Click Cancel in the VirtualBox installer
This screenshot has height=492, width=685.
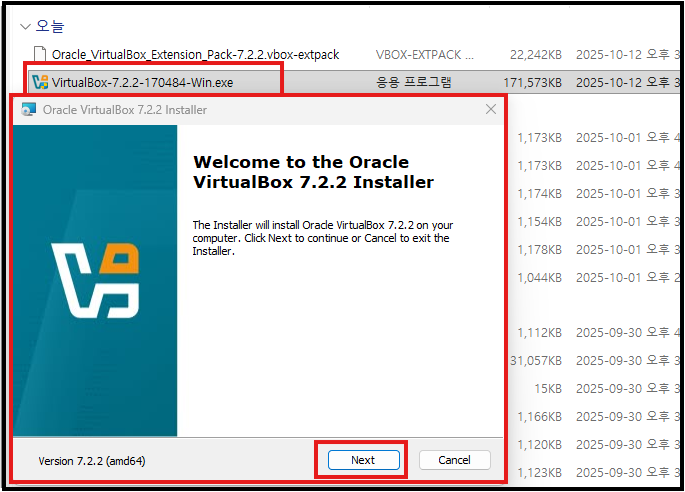(x=454, y=460)
